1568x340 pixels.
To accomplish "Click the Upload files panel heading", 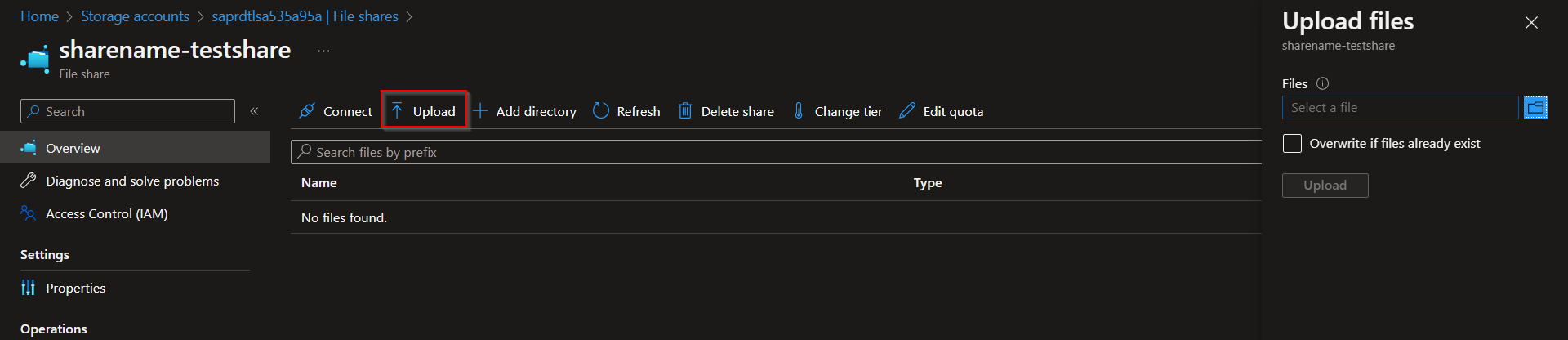I will (x=1348, y=21).
